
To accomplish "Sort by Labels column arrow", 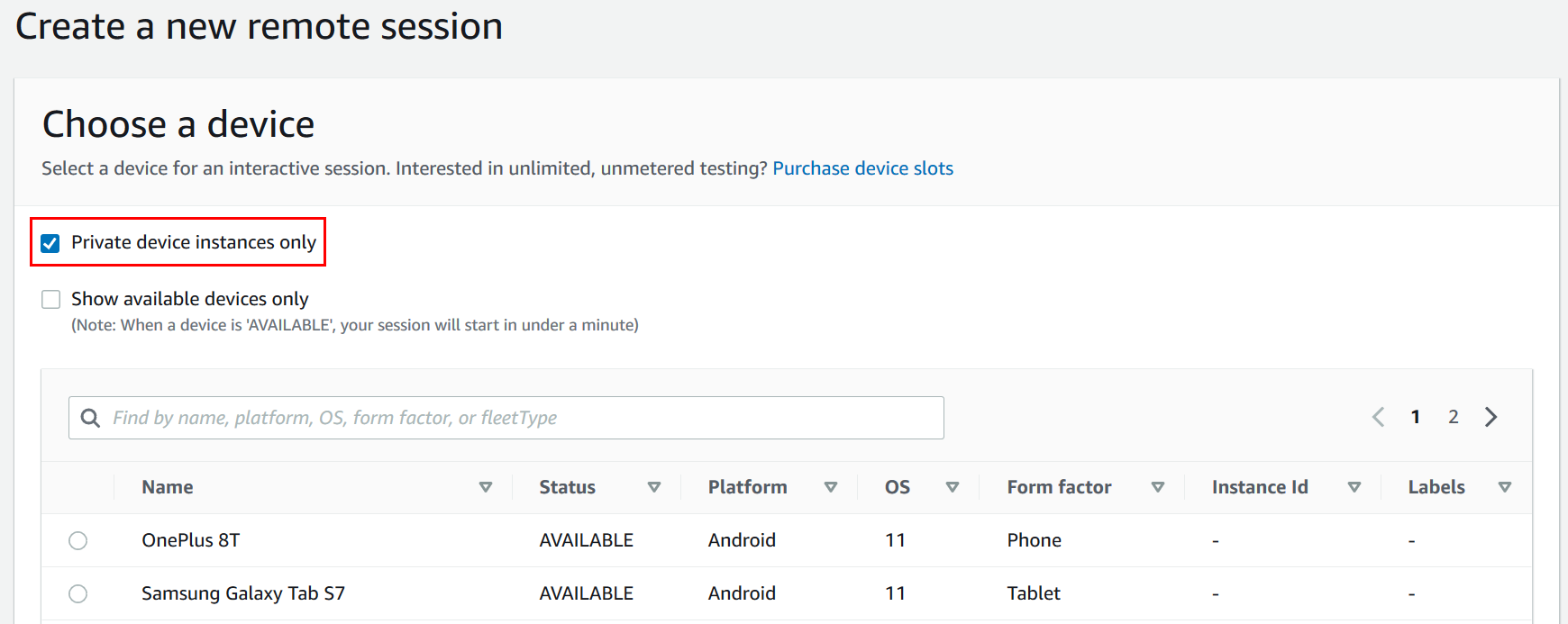I will [1504, 487].
